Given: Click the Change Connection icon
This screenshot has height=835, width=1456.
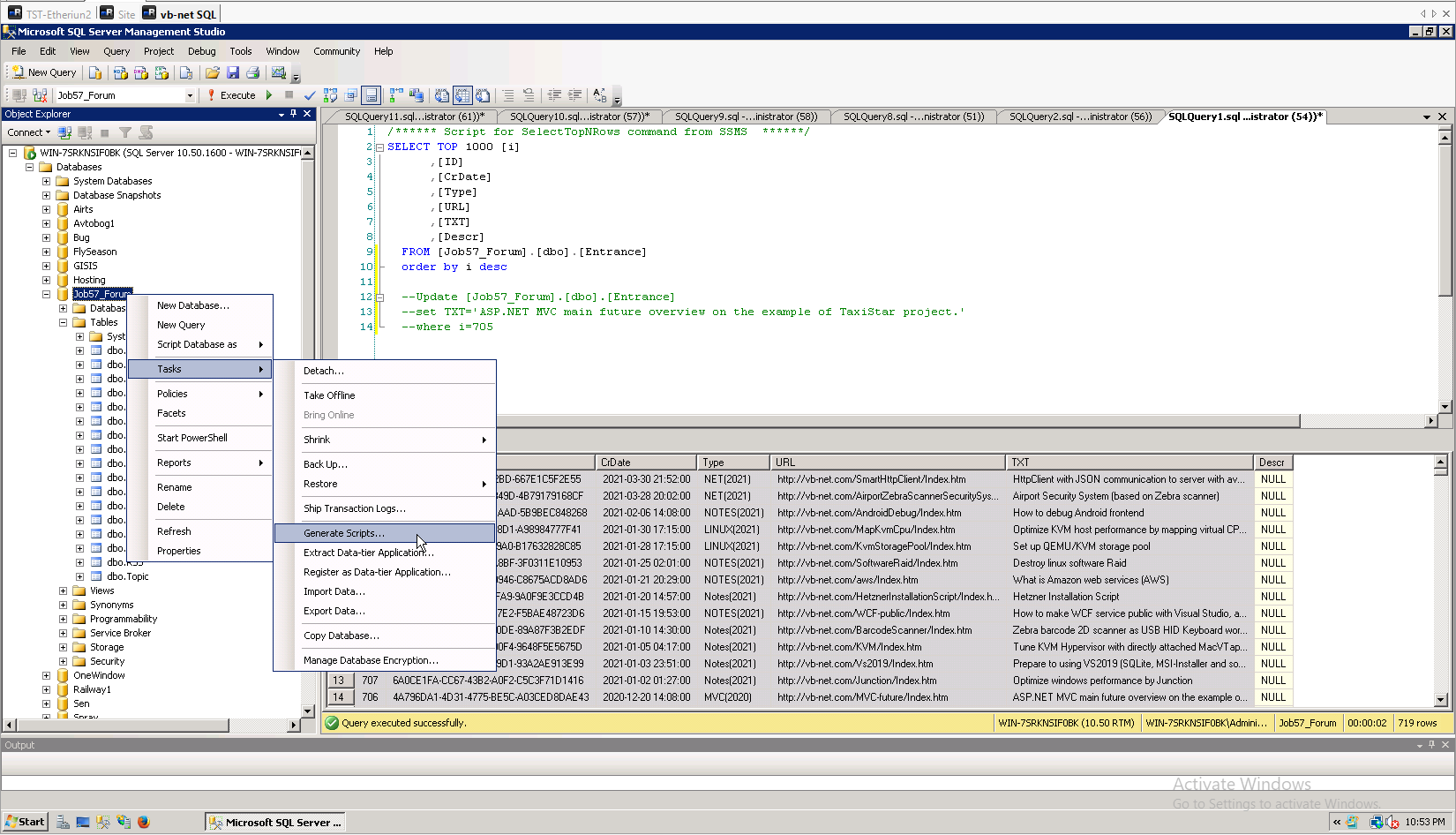Looking at the screenshot, I should (x=40, y=95).
